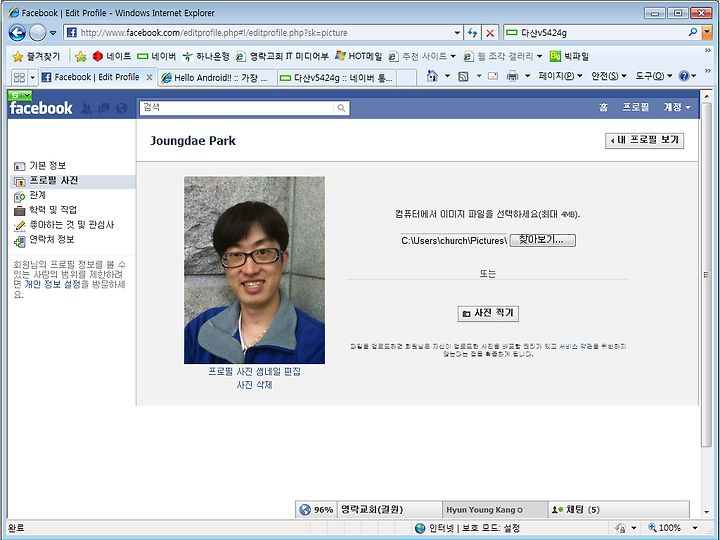This screenshot has width=720, height=540.
Task: Expand the address bar history dropdown
Action: point(457,33)
